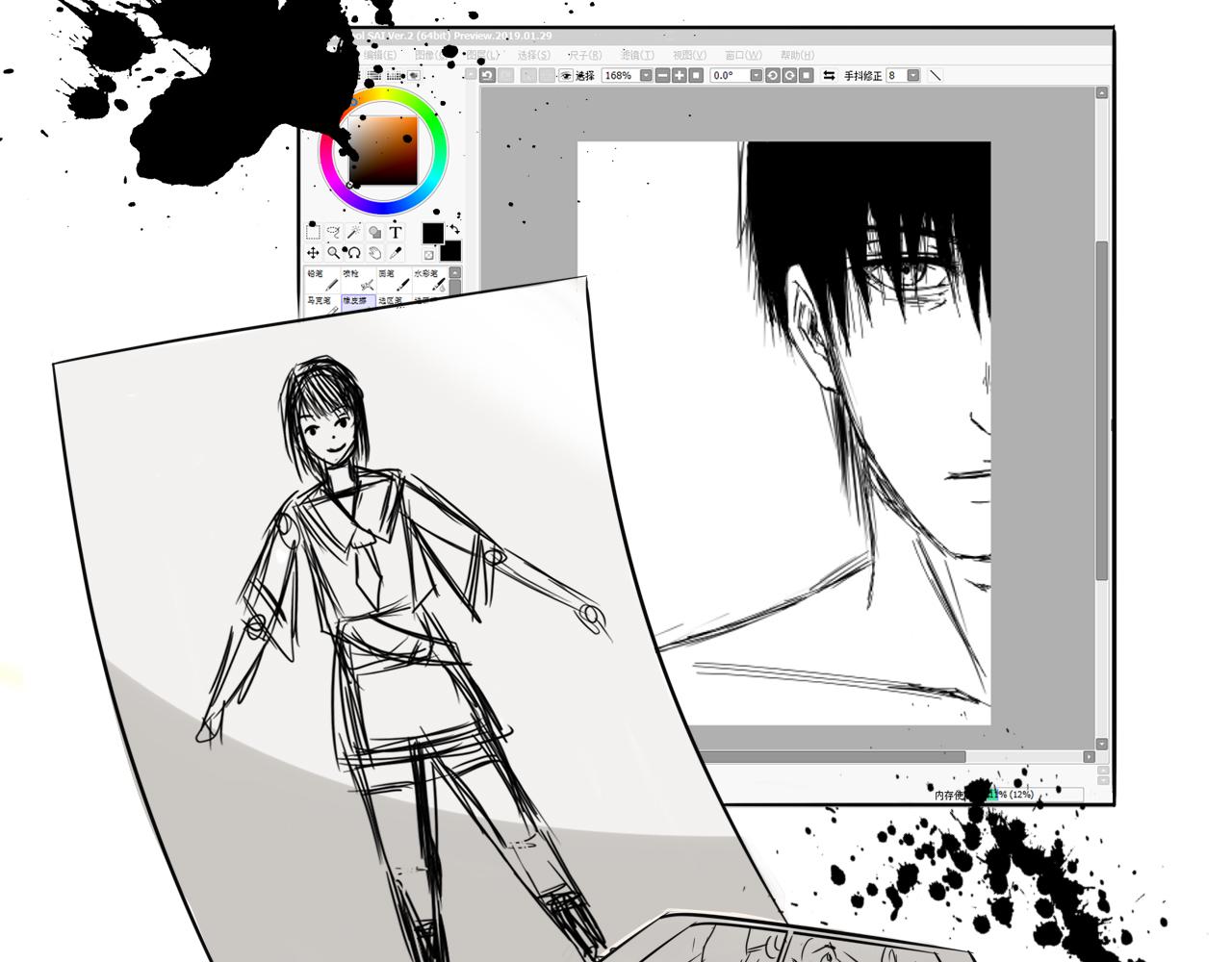Select the magic wand tool

353,232
